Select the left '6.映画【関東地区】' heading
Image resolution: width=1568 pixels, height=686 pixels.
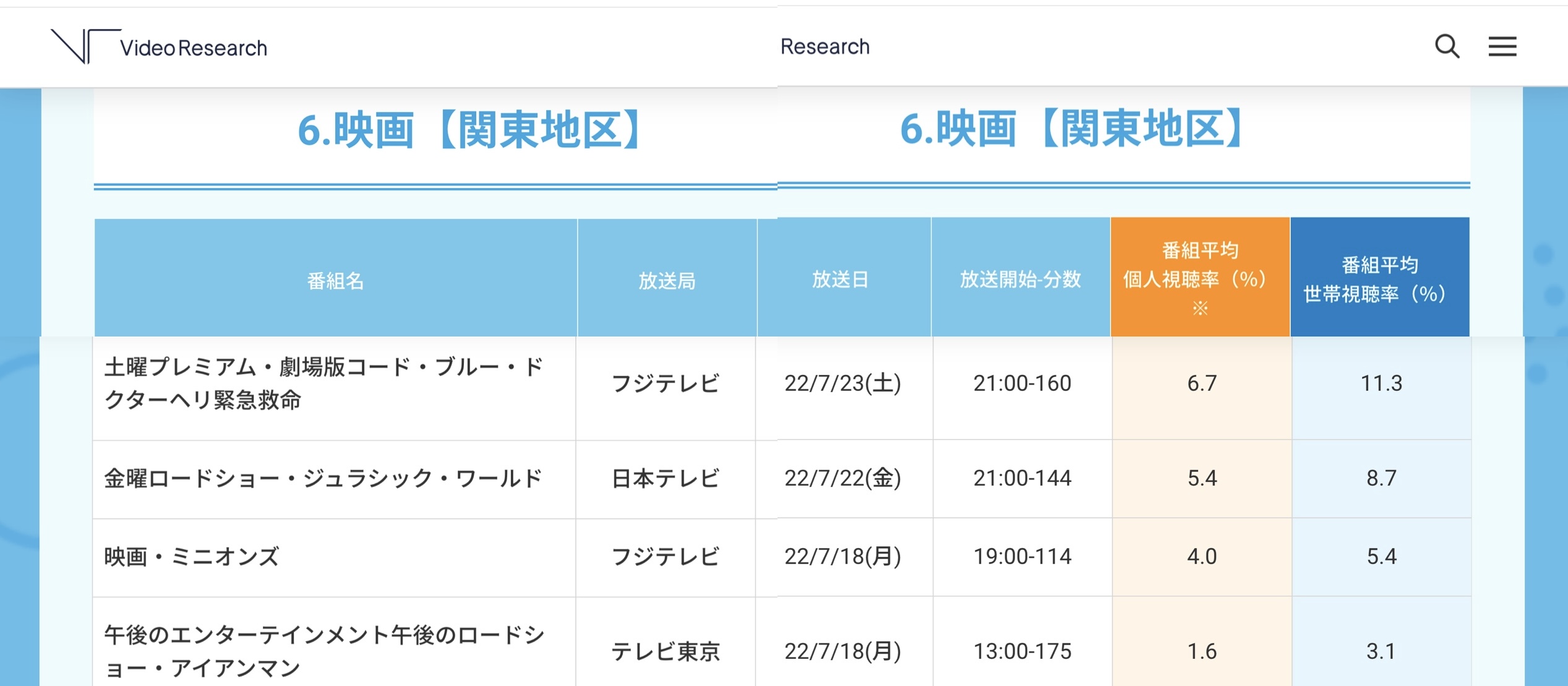(469, 130)
